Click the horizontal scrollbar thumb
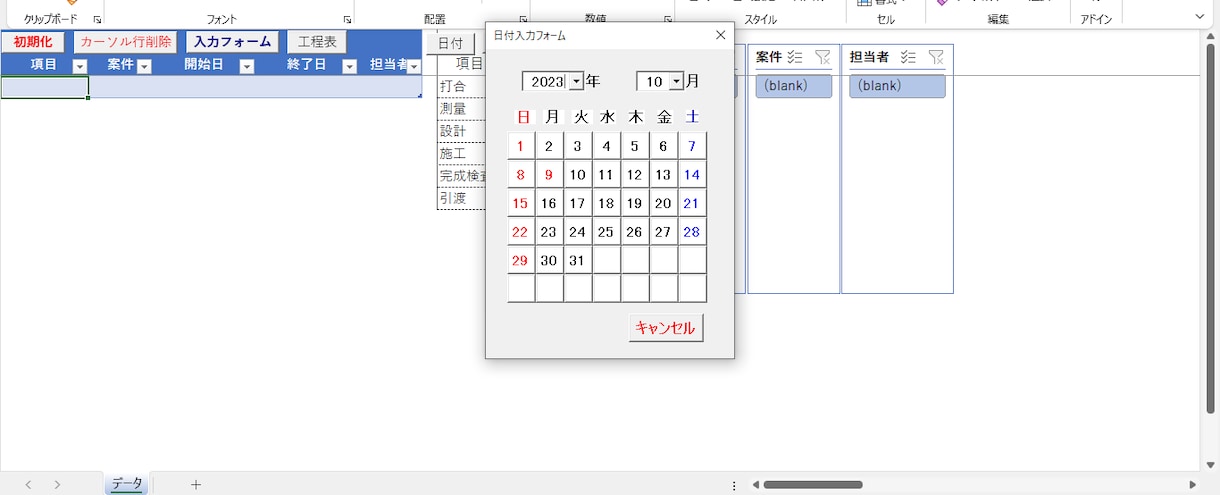The image size is (1220, 495). [812, 485]
